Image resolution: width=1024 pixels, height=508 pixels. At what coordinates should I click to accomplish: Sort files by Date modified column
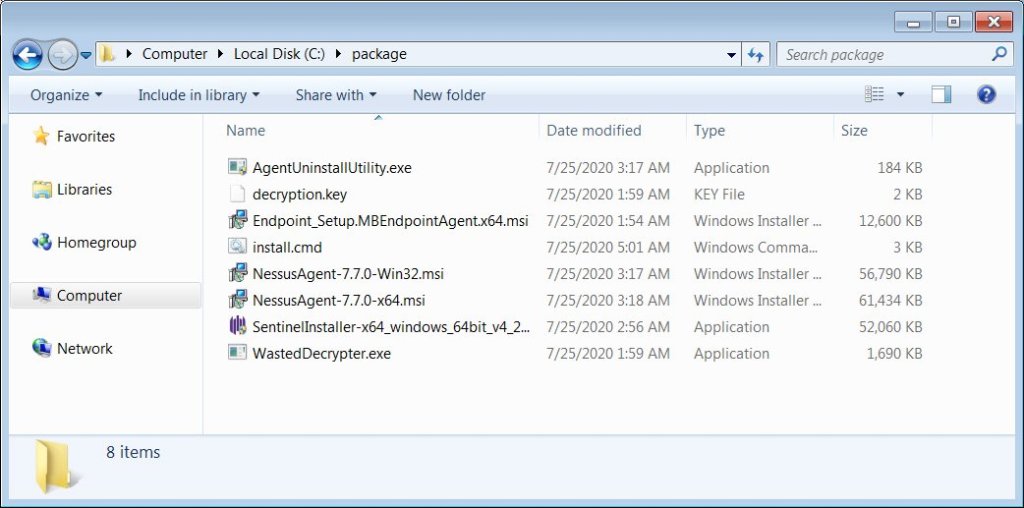tap(594, 130)
